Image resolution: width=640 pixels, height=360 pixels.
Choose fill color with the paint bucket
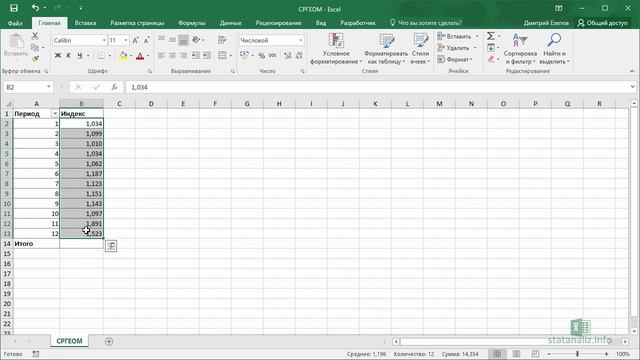point(123,56)
